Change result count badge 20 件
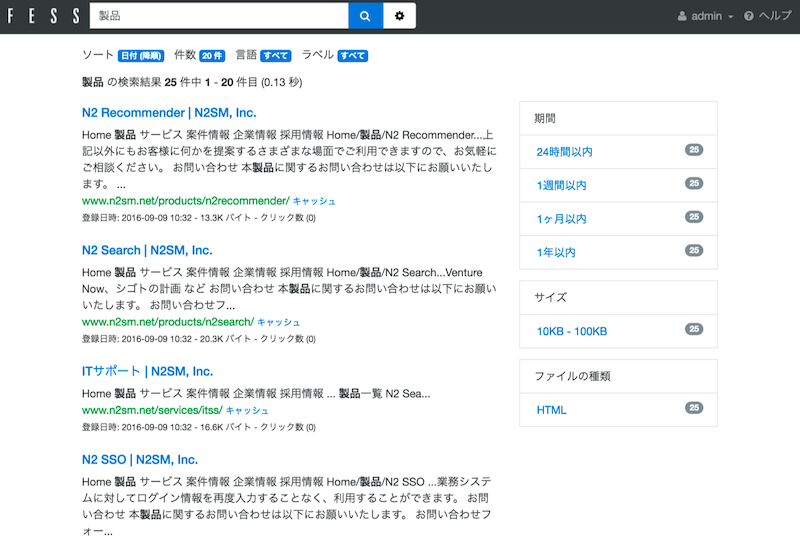Screen dimensions: 800x539 point(212,56)
